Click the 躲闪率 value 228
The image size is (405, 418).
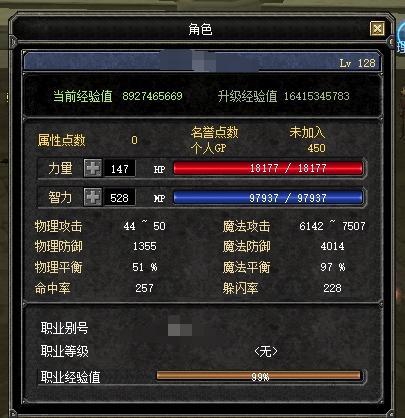[x=332, y=288]
